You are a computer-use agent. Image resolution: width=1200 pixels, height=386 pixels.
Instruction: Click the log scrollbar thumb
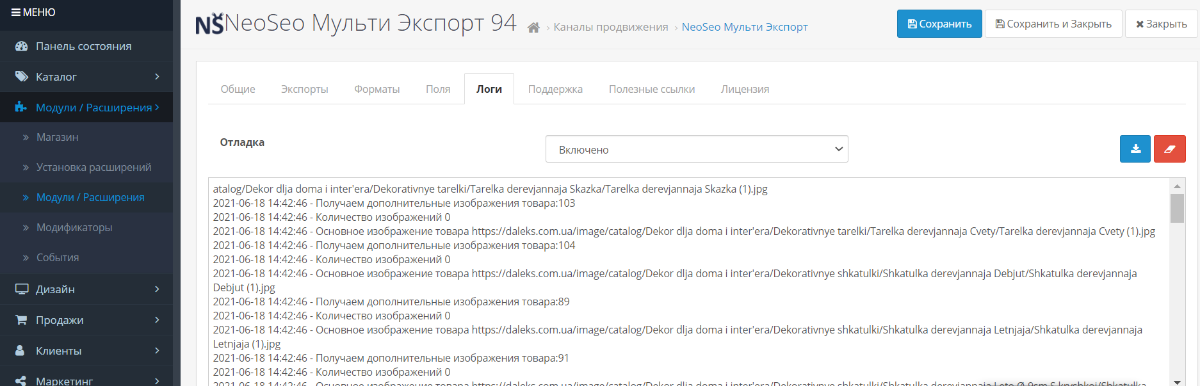pyautogui.click(x=1177, y=208)
